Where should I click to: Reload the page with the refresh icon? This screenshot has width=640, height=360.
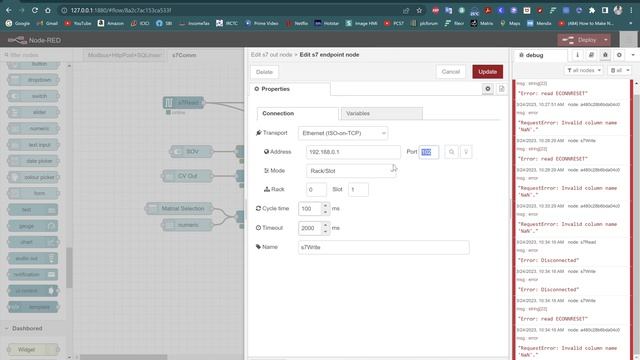click(x=35, y=10)
